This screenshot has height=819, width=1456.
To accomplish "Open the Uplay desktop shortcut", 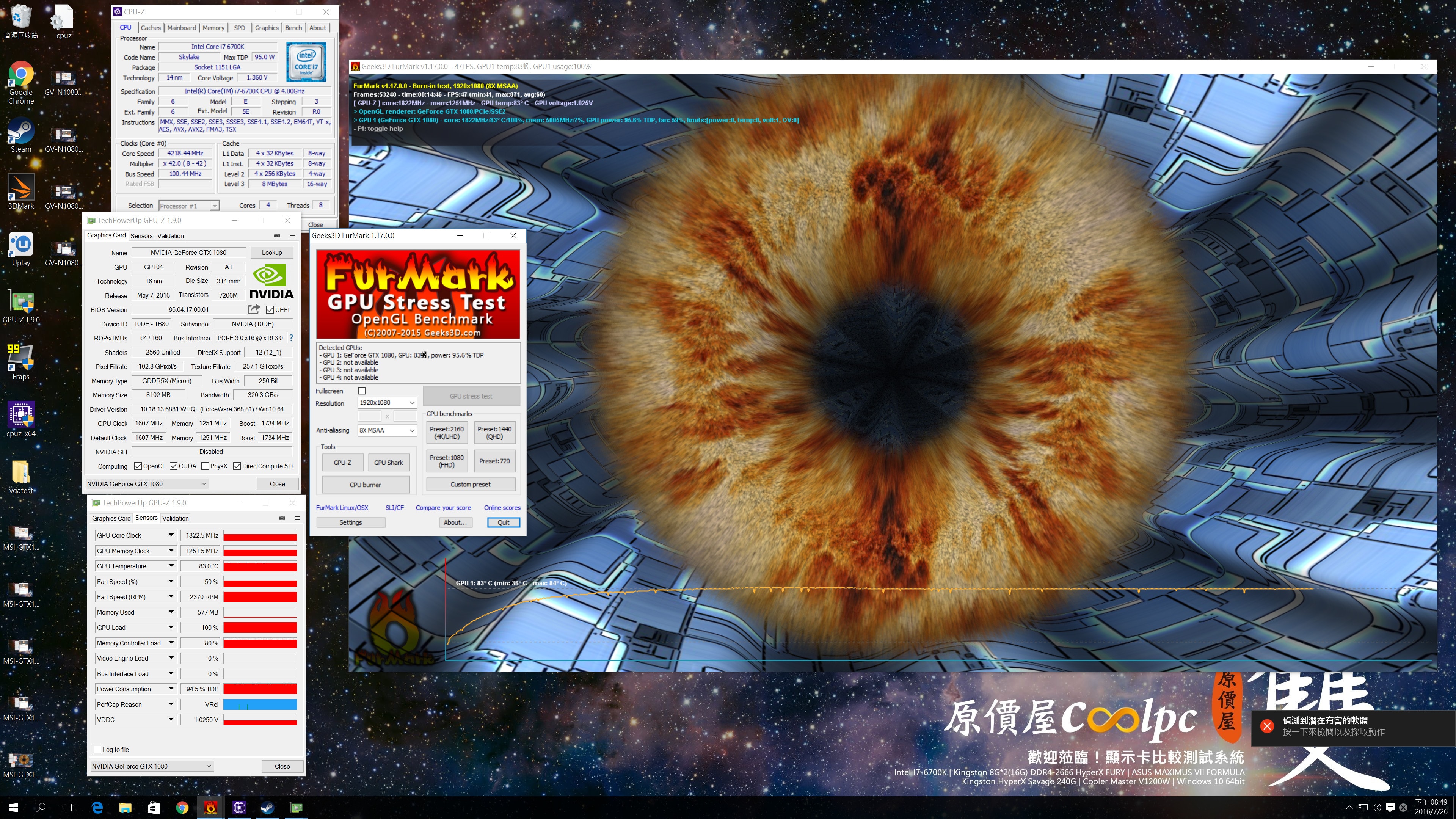I will 21,248.
